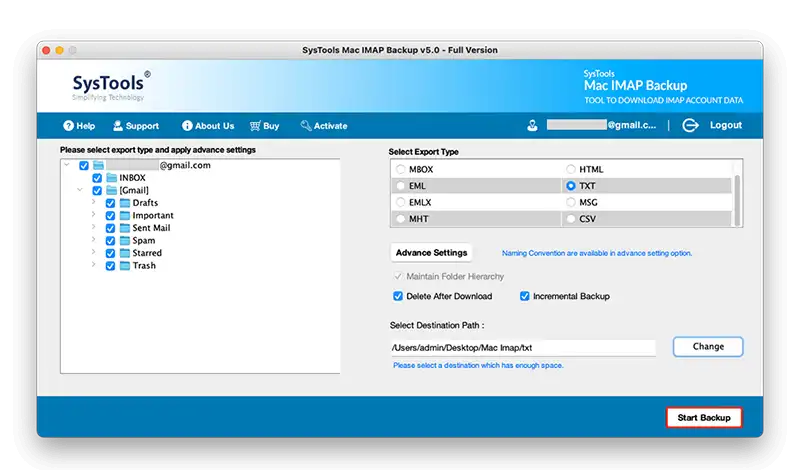Click the Logout arrow icon

click(x=690, y=125)
